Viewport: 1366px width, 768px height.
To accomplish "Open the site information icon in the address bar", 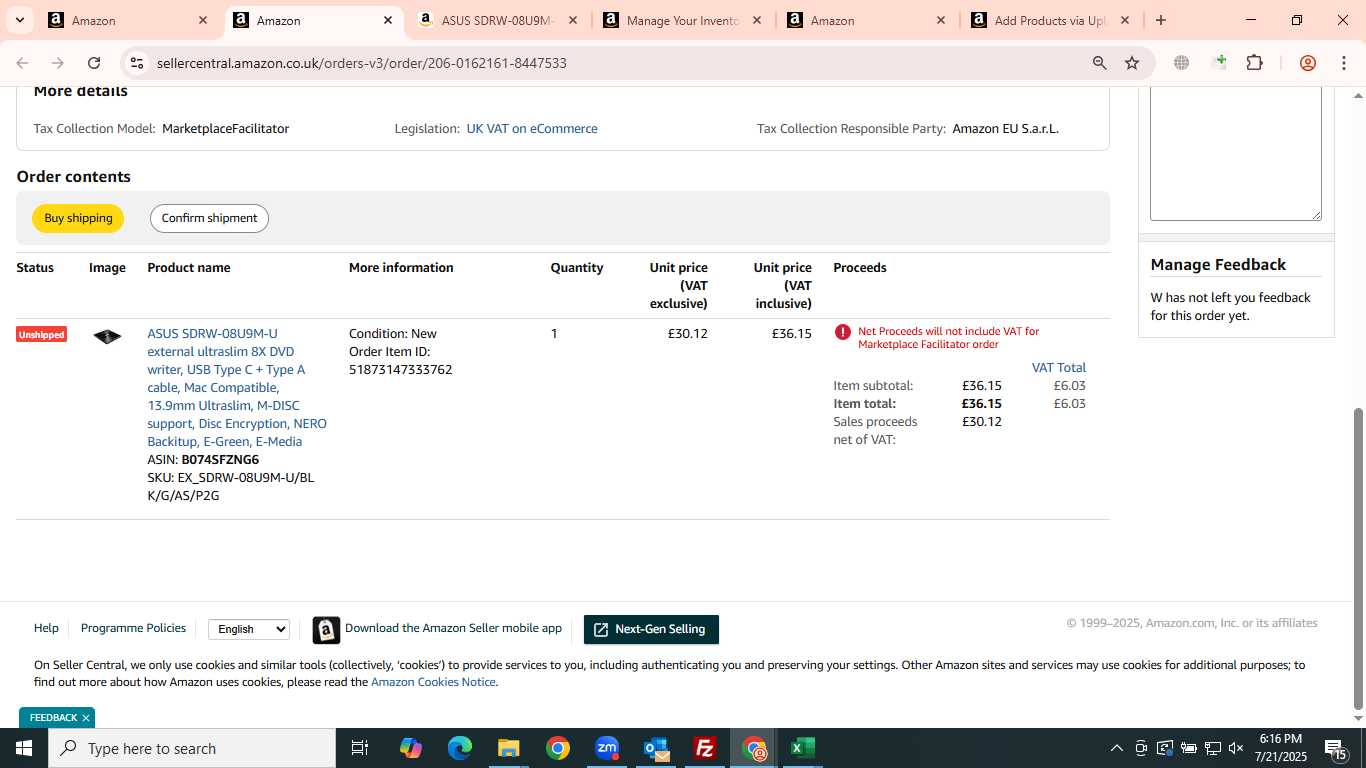I will coord(137,63).
